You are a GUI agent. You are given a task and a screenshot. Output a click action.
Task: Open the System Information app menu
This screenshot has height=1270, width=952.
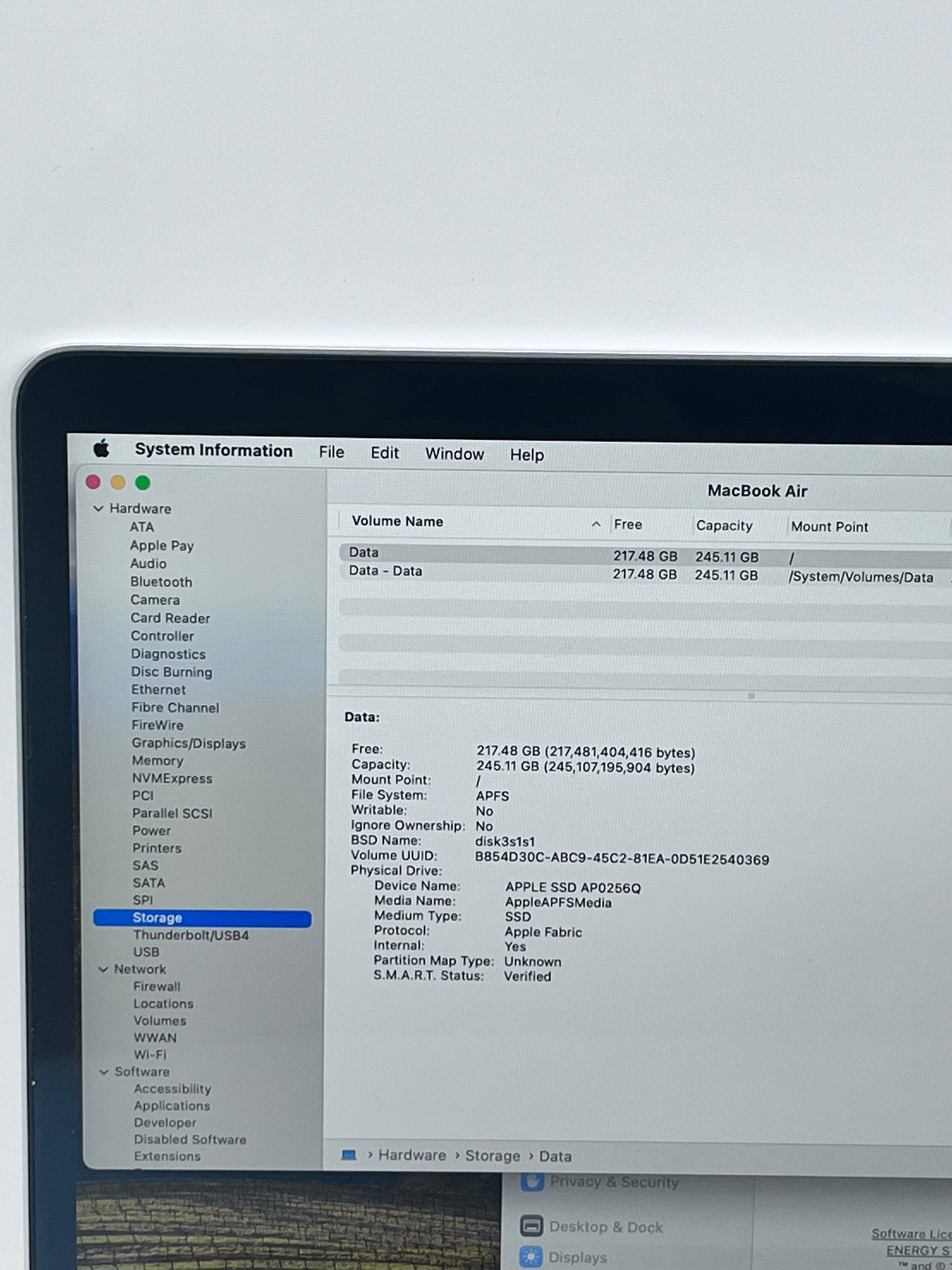[213, 451]
